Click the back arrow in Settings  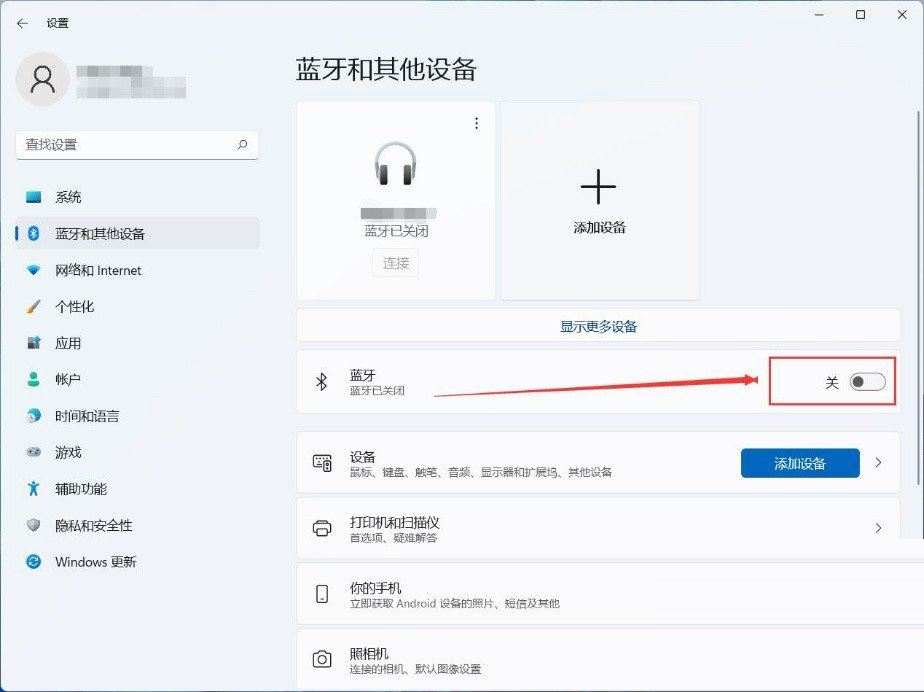[x=22, y=24]
